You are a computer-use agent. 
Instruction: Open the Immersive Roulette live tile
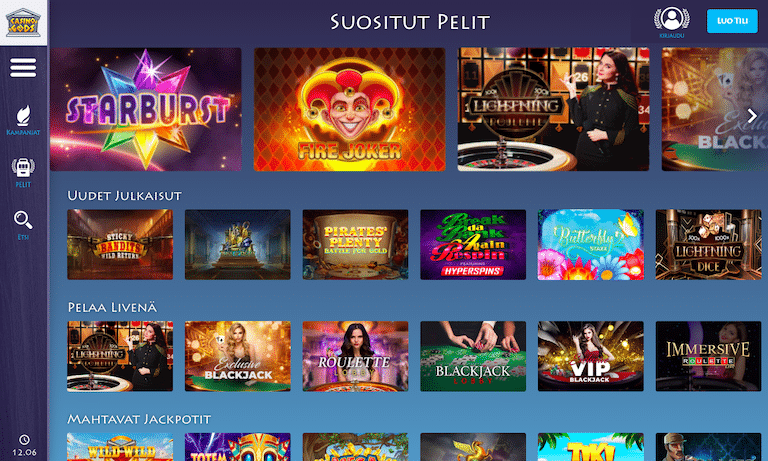click(708, 356)
